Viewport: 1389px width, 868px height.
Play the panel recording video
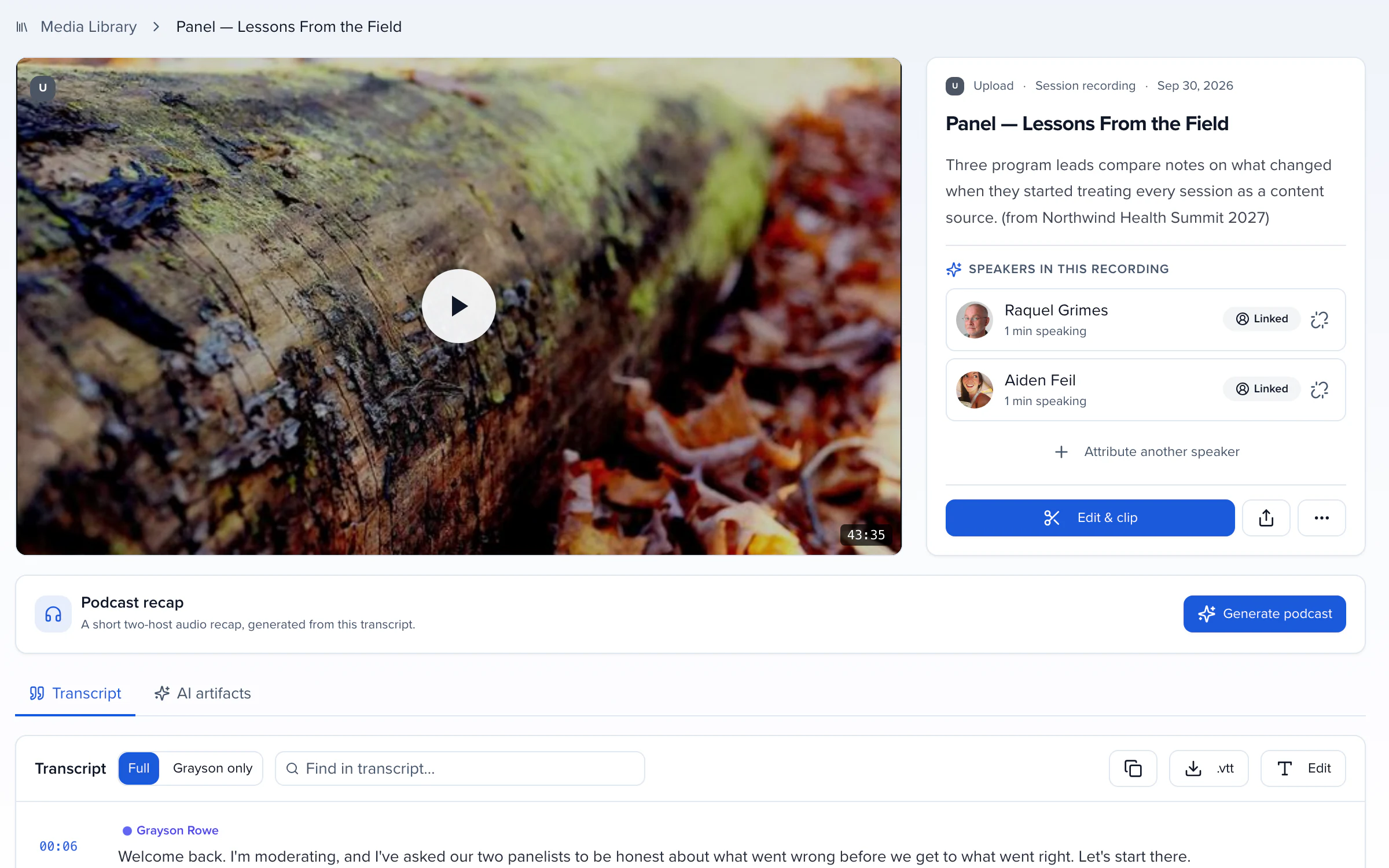coord(458,306)
